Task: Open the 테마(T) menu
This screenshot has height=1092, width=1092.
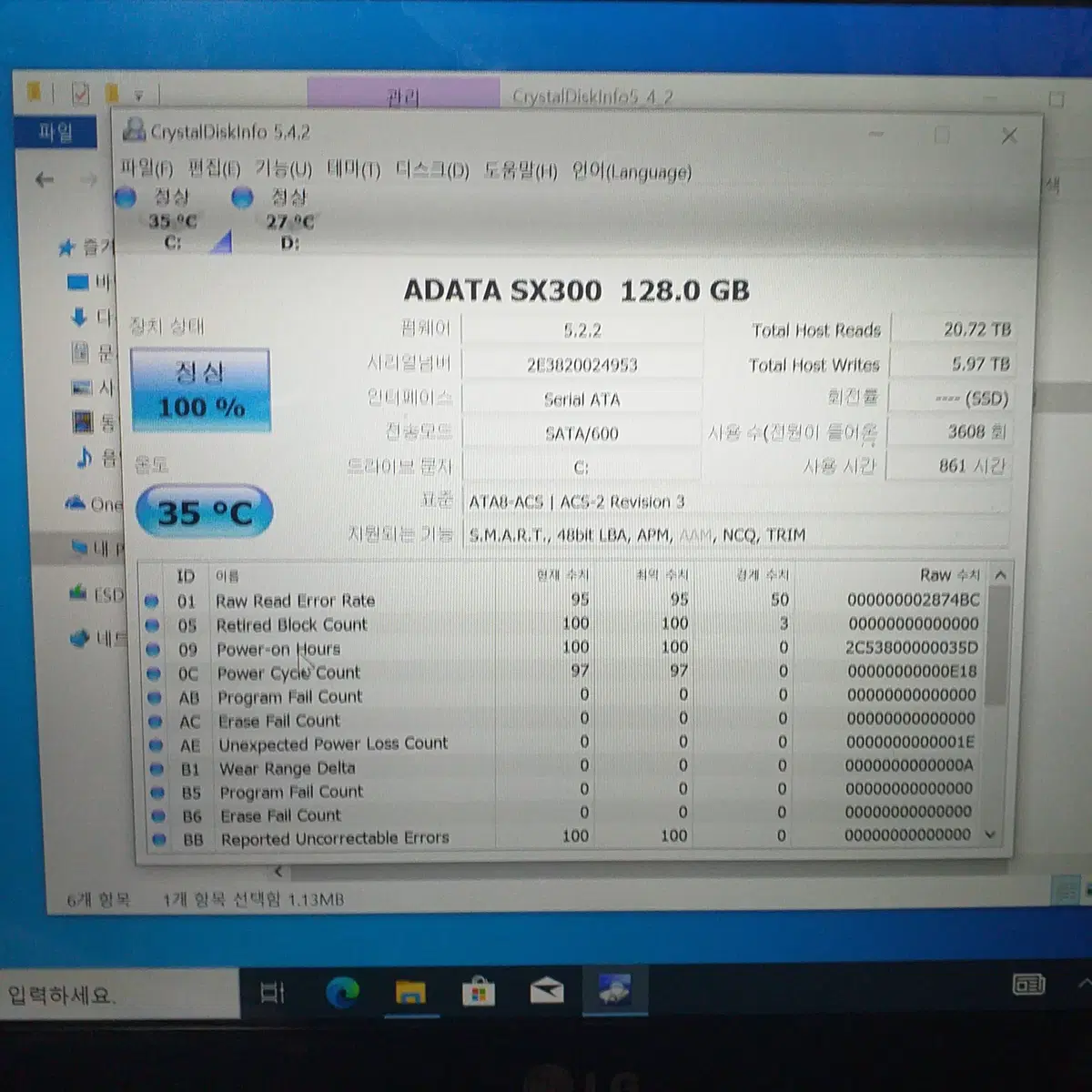Action: point(353,169)
